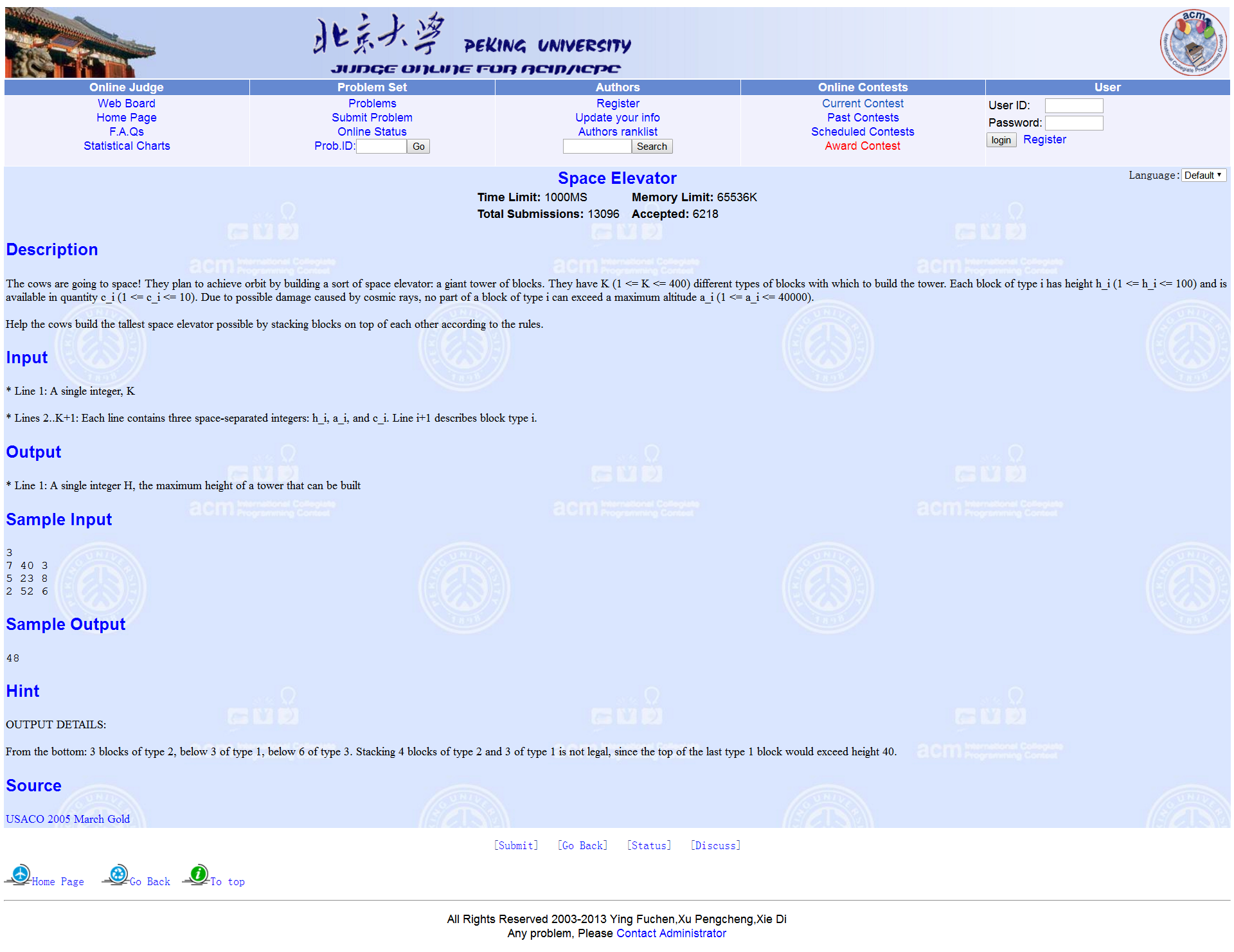Click the Time Limit: 1000MS text
The height and width of the screenshot is (952, 1234).
[x=532, y=197]
